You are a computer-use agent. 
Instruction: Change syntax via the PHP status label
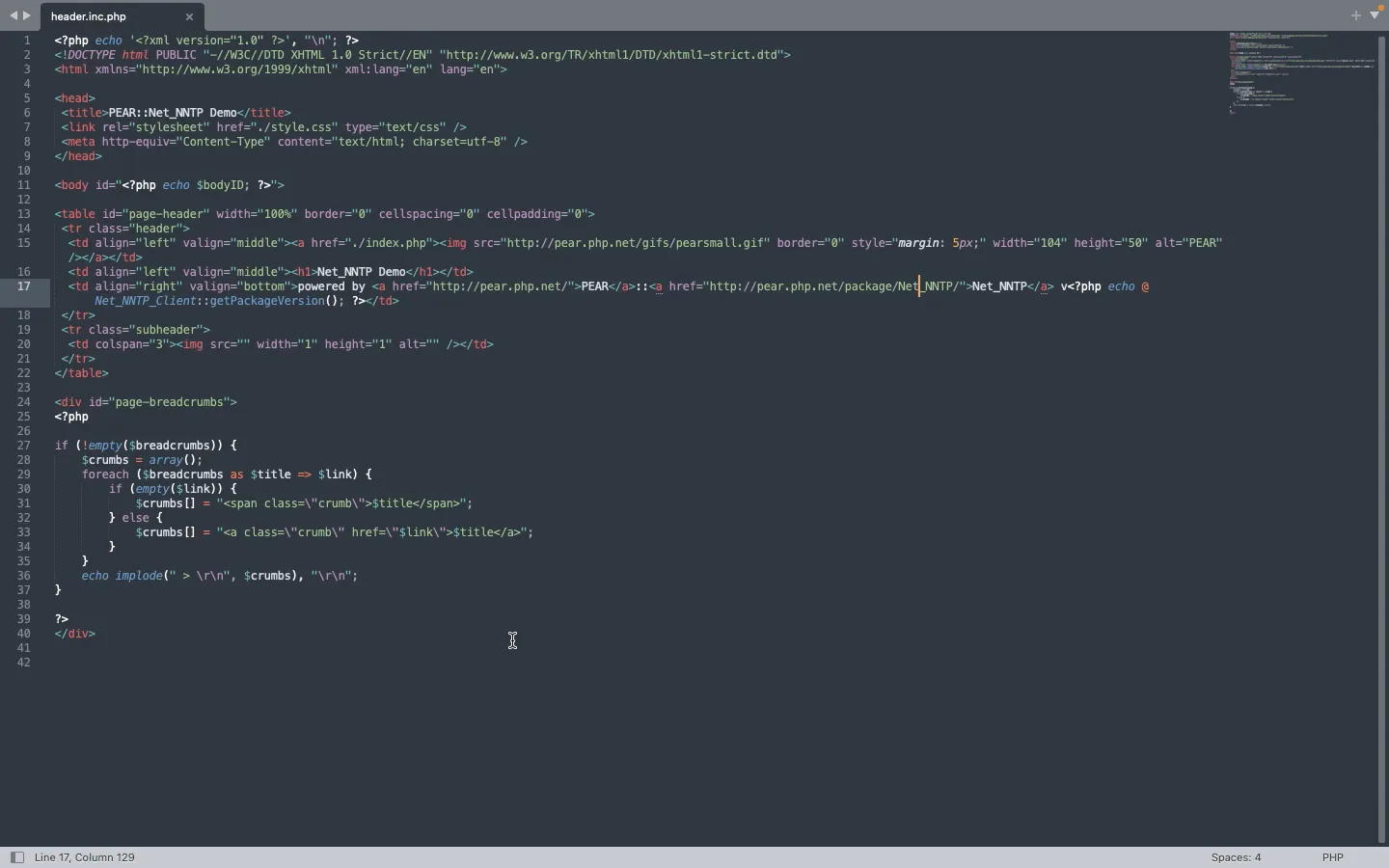pos(1334,857)
